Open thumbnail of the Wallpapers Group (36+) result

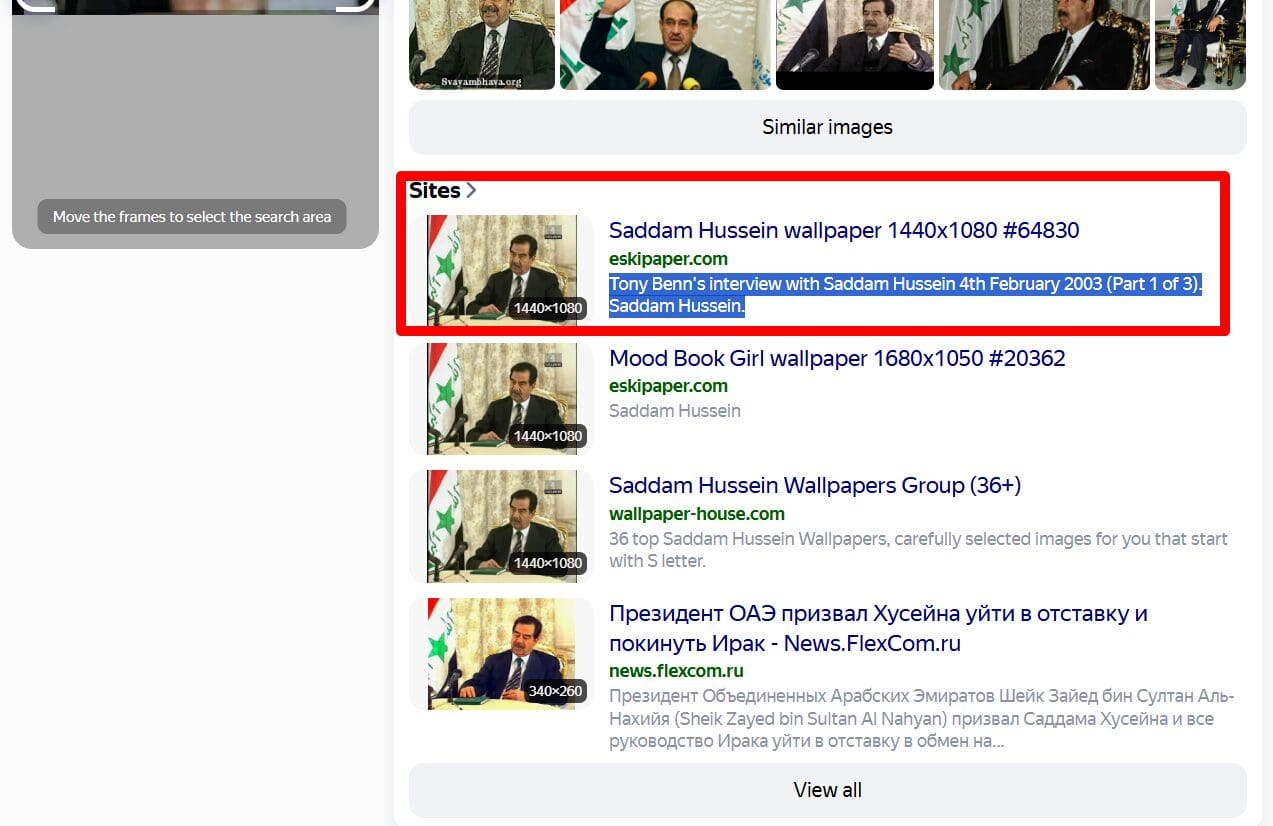click(x=502, y=526)
